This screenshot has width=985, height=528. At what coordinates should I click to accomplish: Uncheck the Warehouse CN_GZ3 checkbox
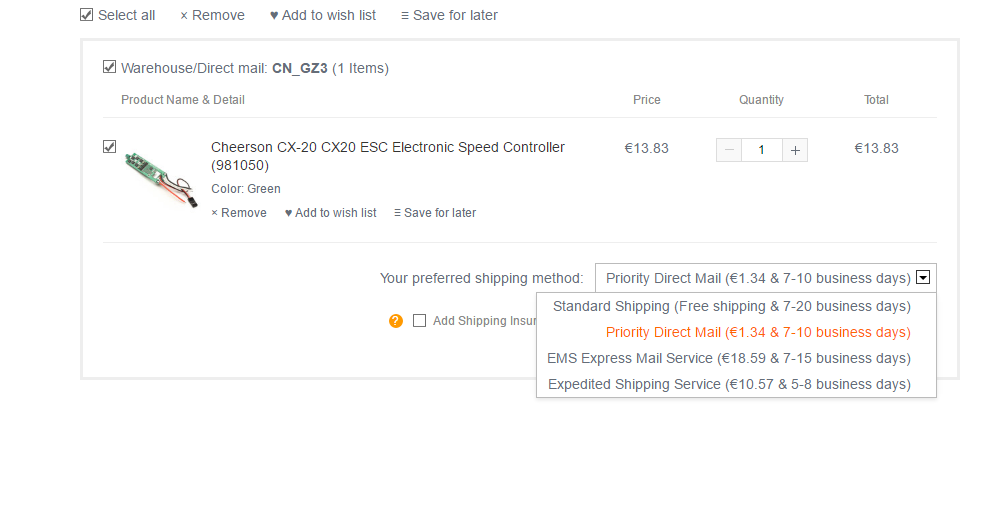(x=109, y=67)
